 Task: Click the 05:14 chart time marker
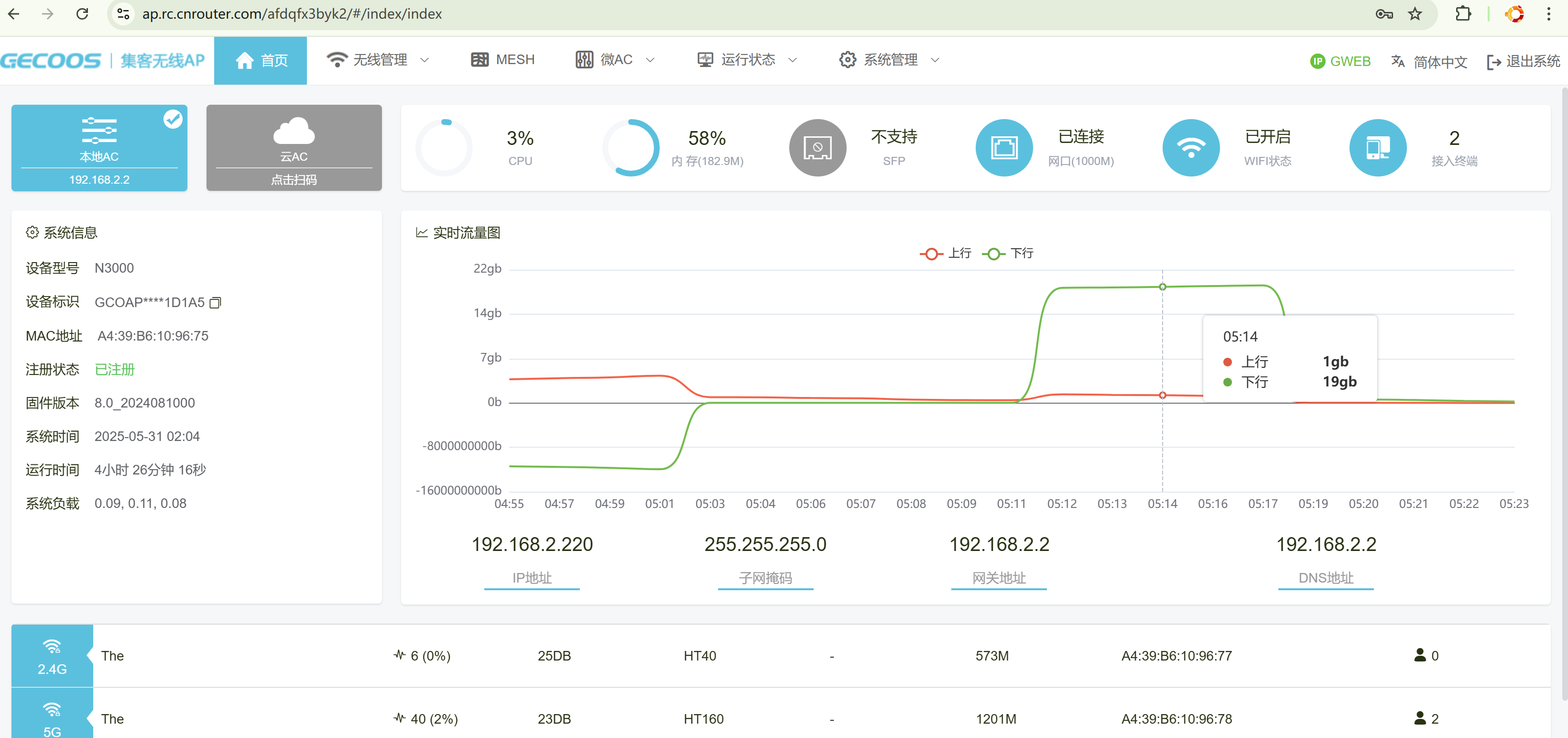[1162, 504]
